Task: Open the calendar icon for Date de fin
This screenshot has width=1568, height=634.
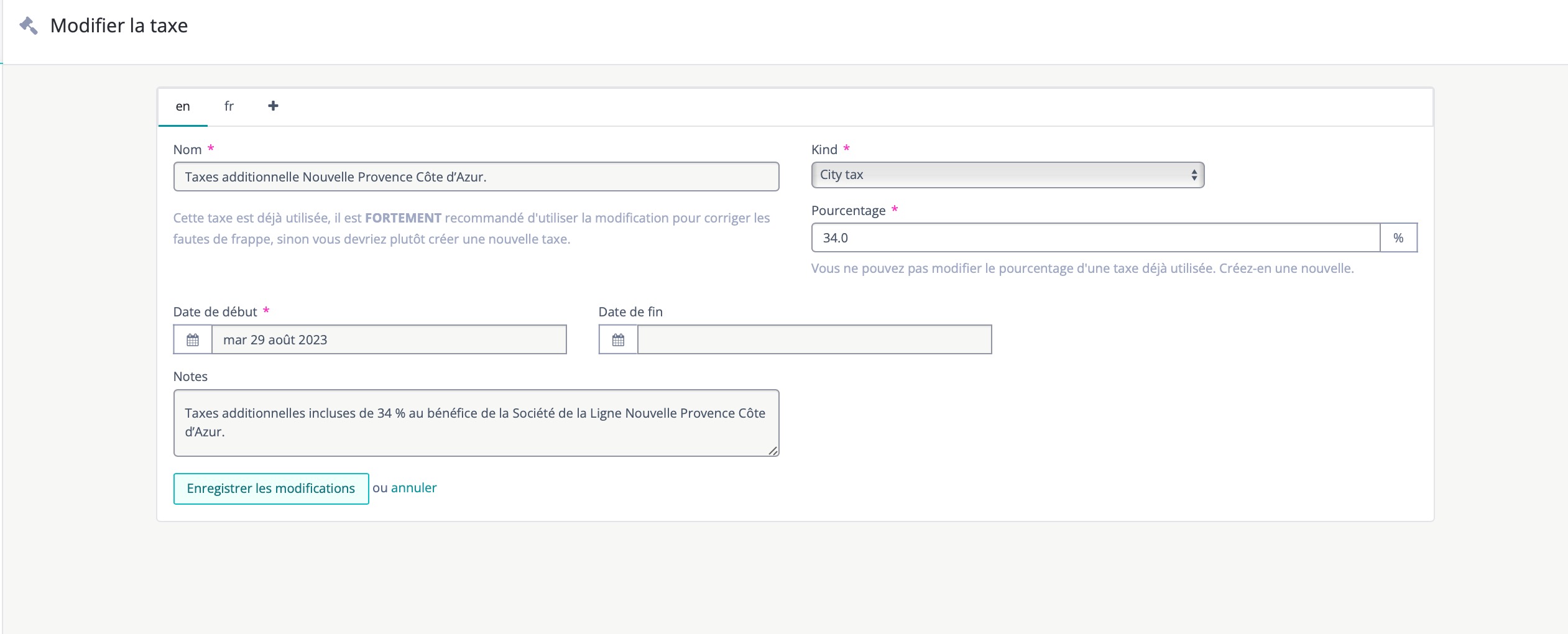Action: [618, 340]
